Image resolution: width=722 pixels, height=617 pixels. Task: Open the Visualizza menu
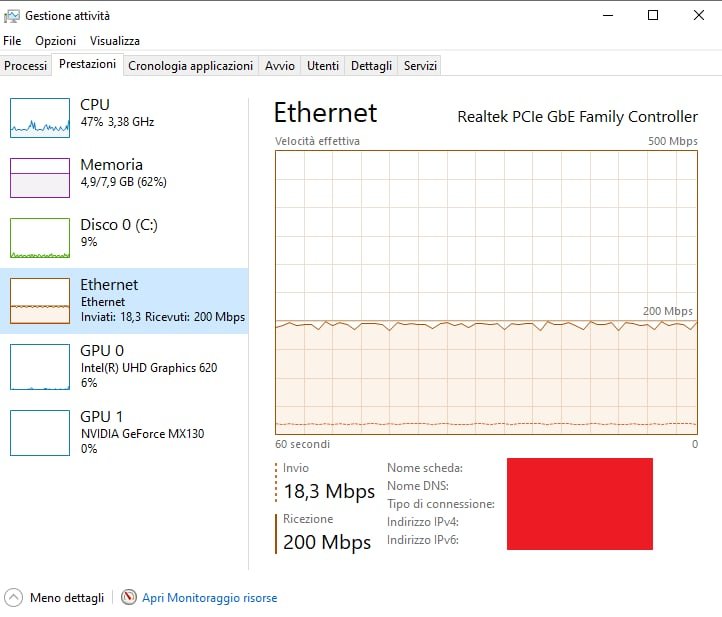[x=115, y=41]
